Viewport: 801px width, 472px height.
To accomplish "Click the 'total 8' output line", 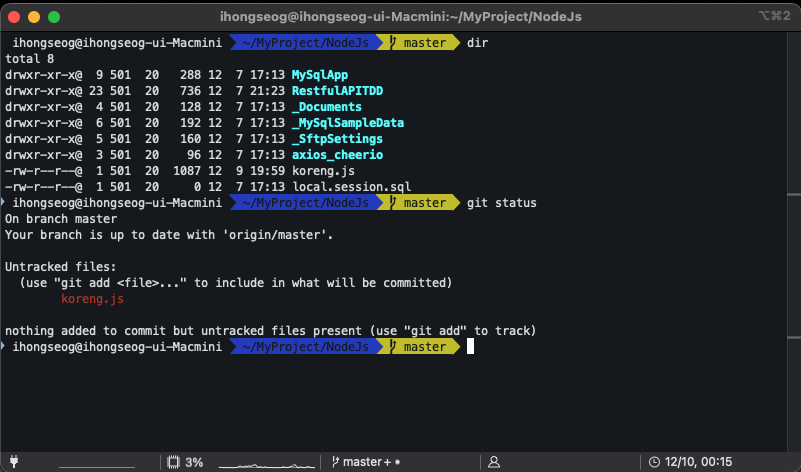I will [x=30, y=59].
